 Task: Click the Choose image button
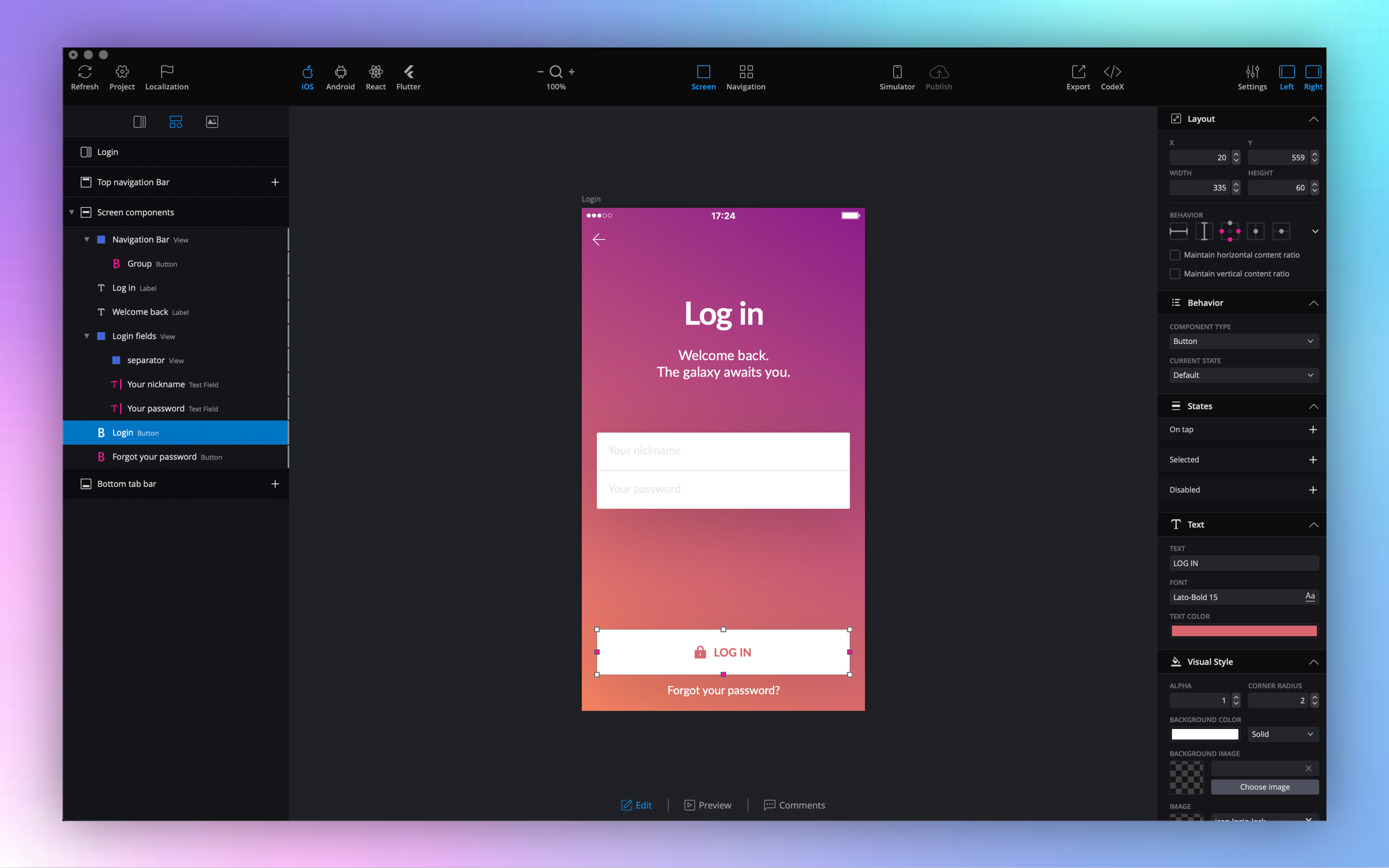(1265, 787)
